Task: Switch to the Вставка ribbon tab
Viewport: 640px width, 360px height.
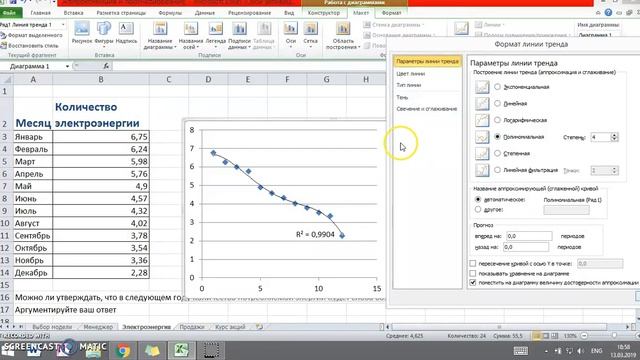Action: coord(73,13)
